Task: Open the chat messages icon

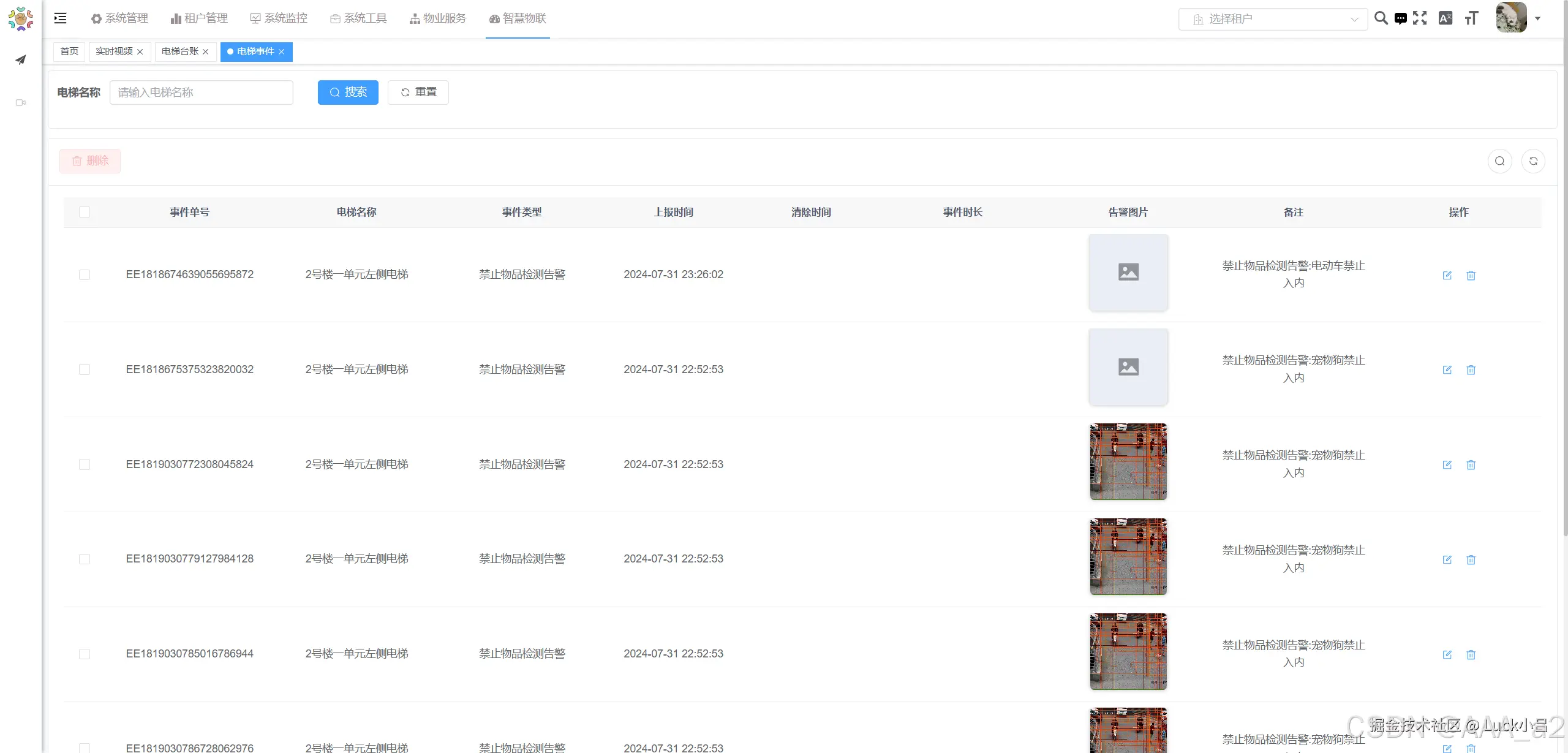Action: pos(1400,18)
